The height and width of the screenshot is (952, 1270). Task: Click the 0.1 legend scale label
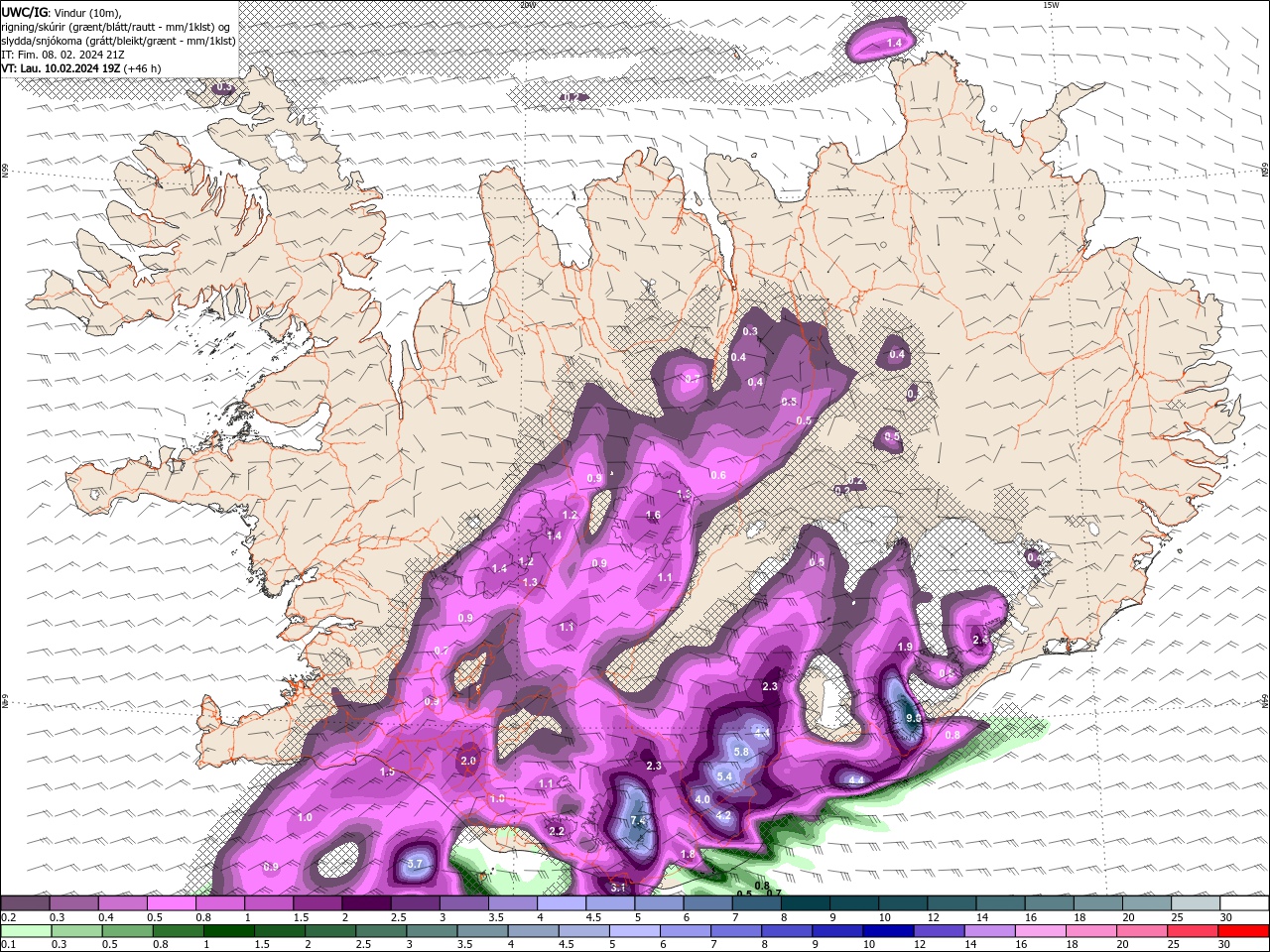coord(8,945)
